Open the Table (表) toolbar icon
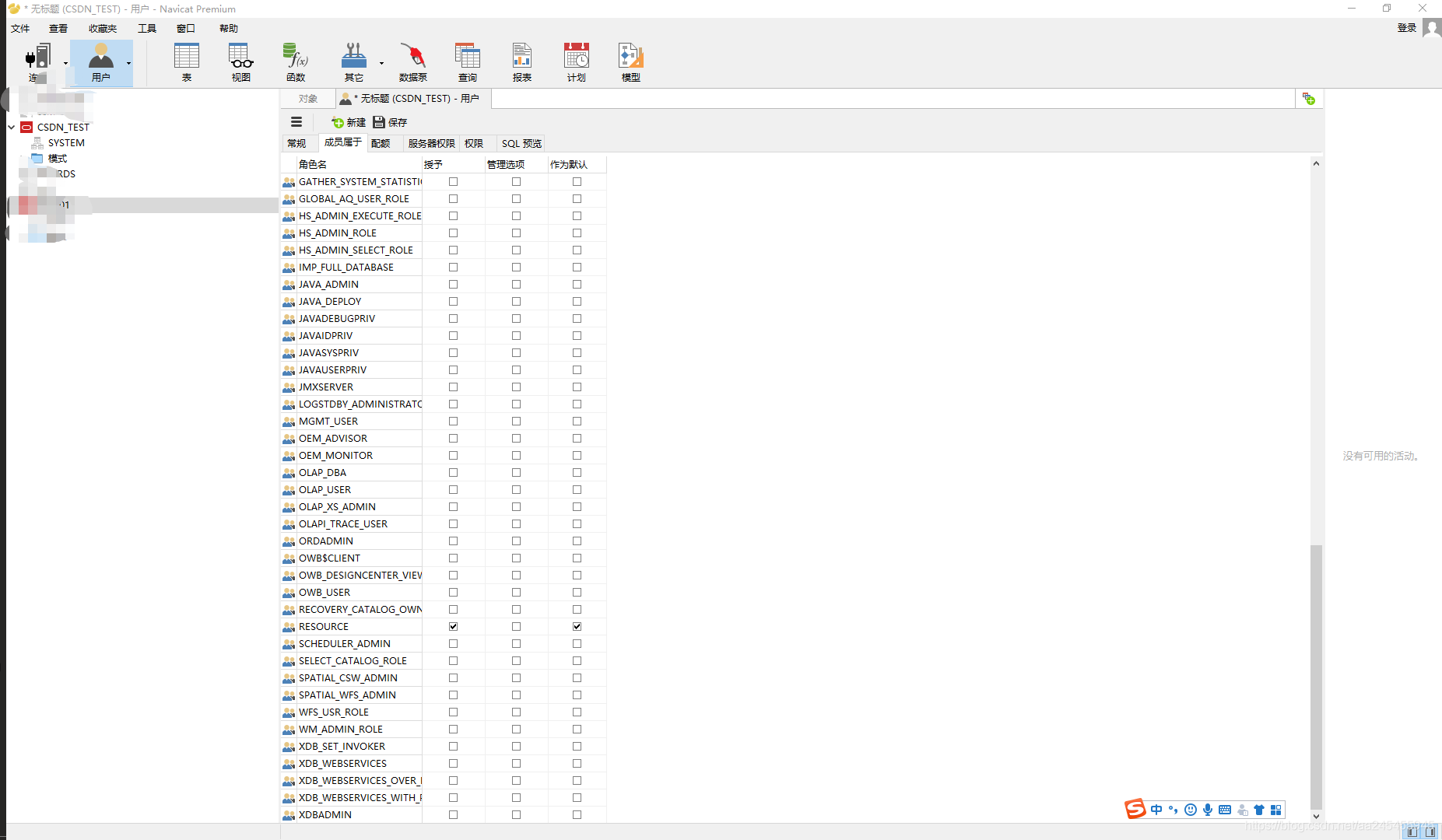The height and width of the screenshot is (840, 1442). tap(187, 62)
